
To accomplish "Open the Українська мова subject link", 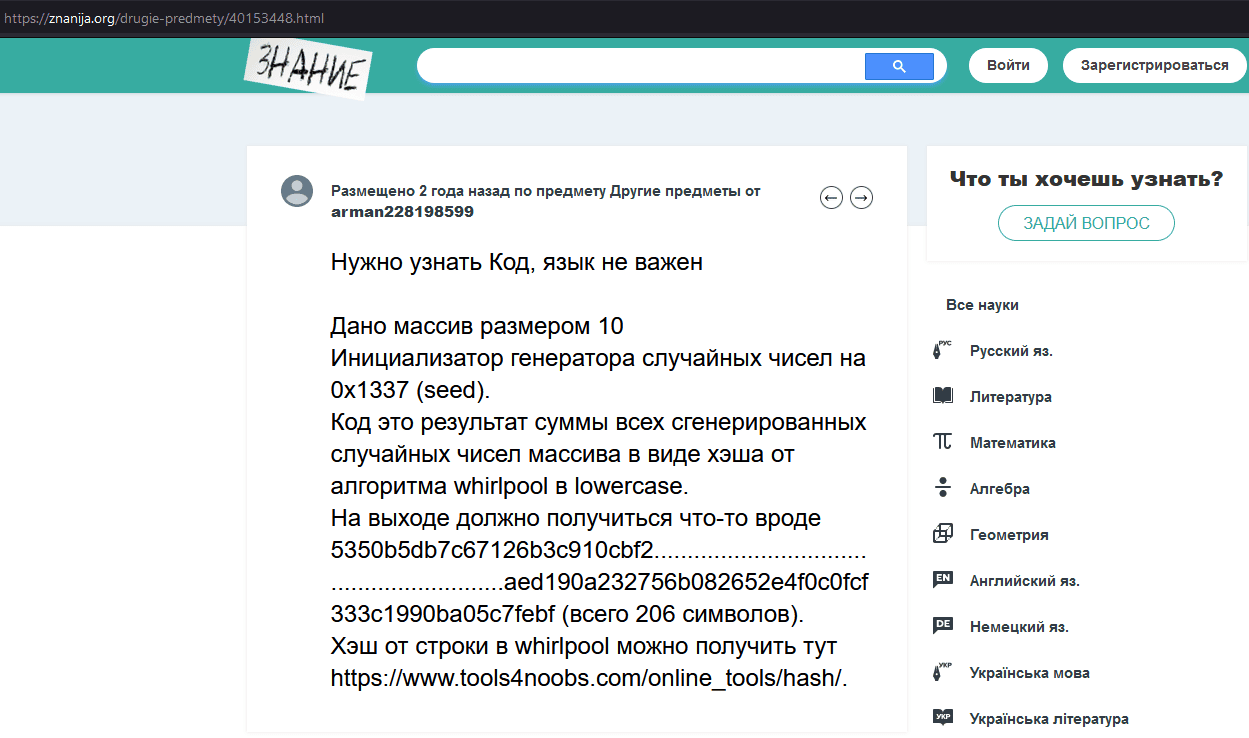I will [1029, 673].
